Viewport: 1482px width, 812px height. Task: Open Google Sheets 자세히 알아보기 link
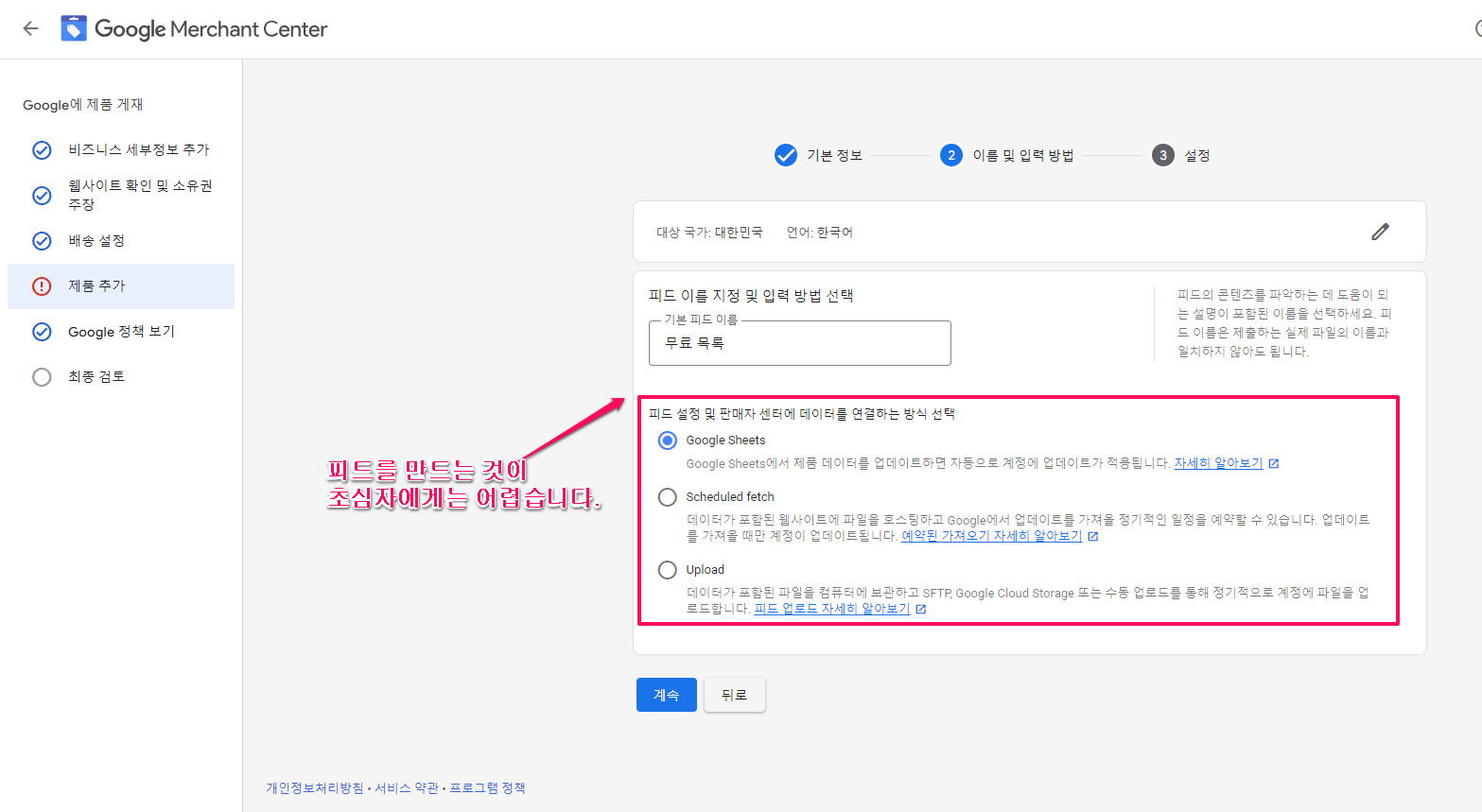(1218, 463)
